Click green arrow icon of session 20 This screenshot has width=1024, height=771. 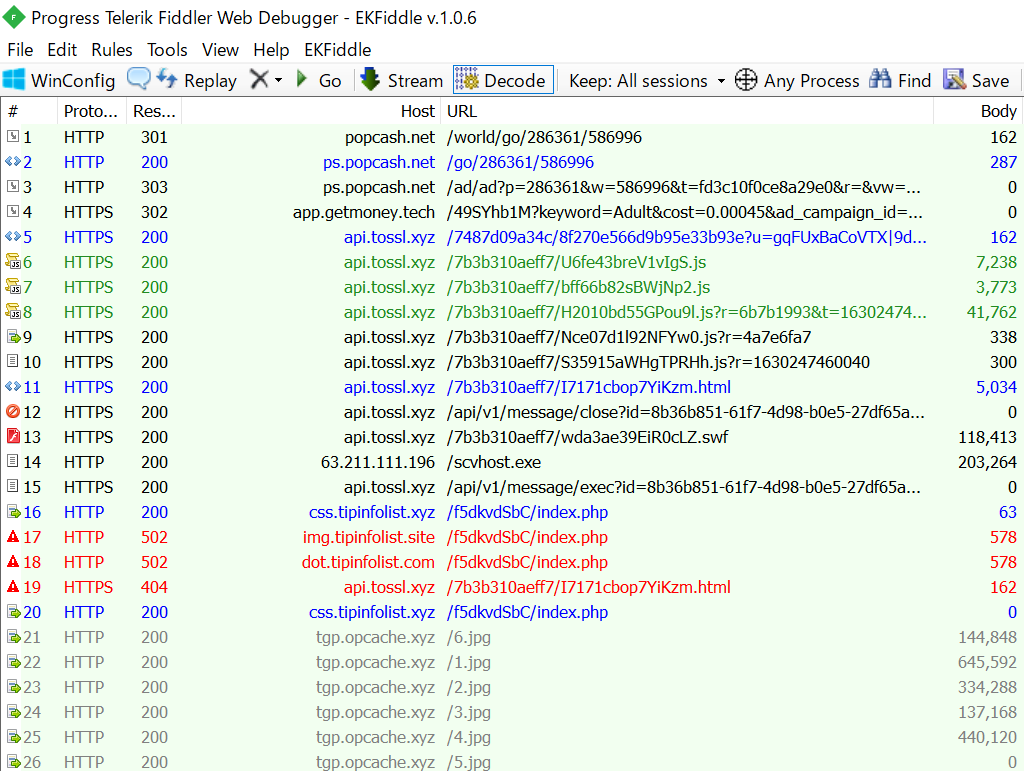coord(14,612)
